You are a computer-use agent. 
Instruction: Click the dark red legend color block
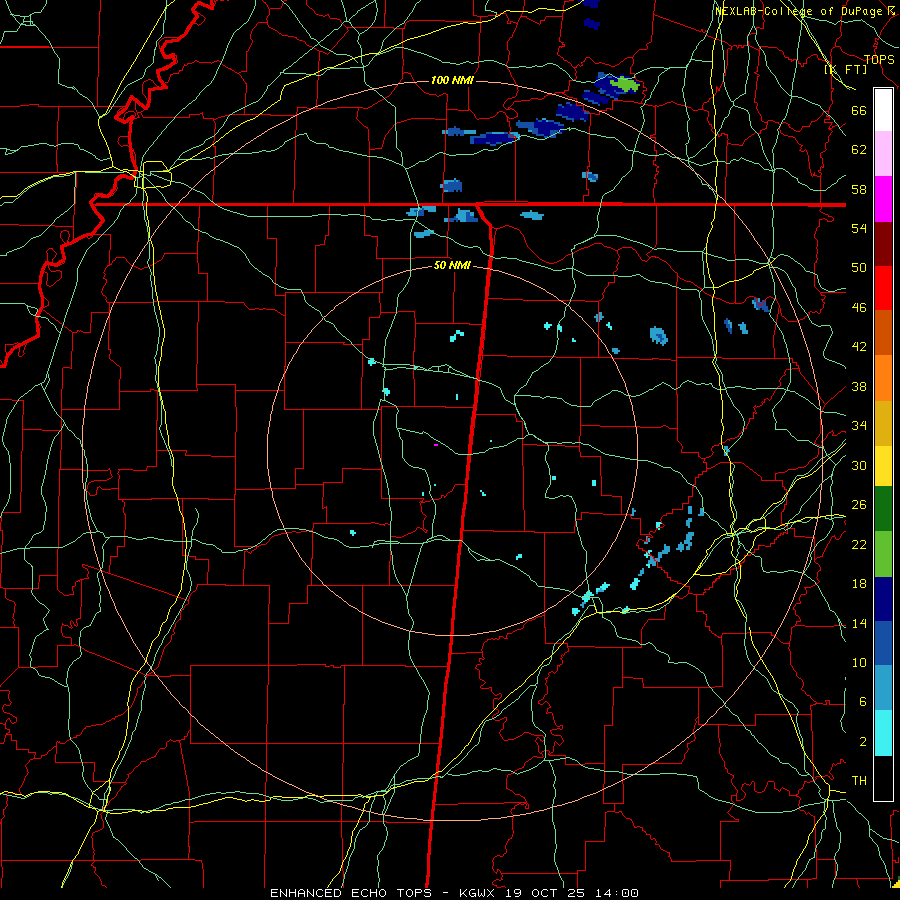tap(883, 243)
